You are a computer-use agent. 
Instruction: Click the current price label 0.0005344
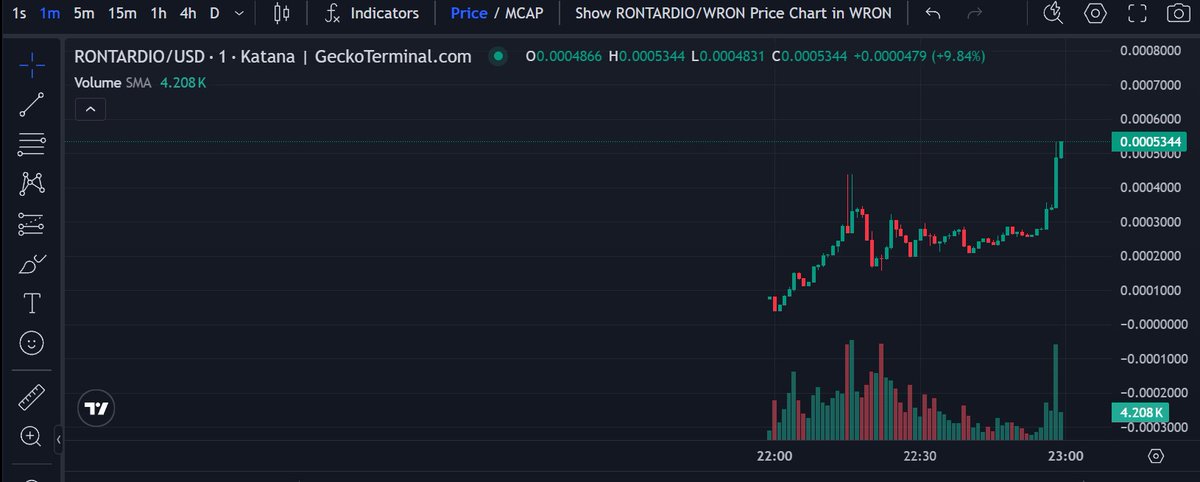pos(1149,142)
